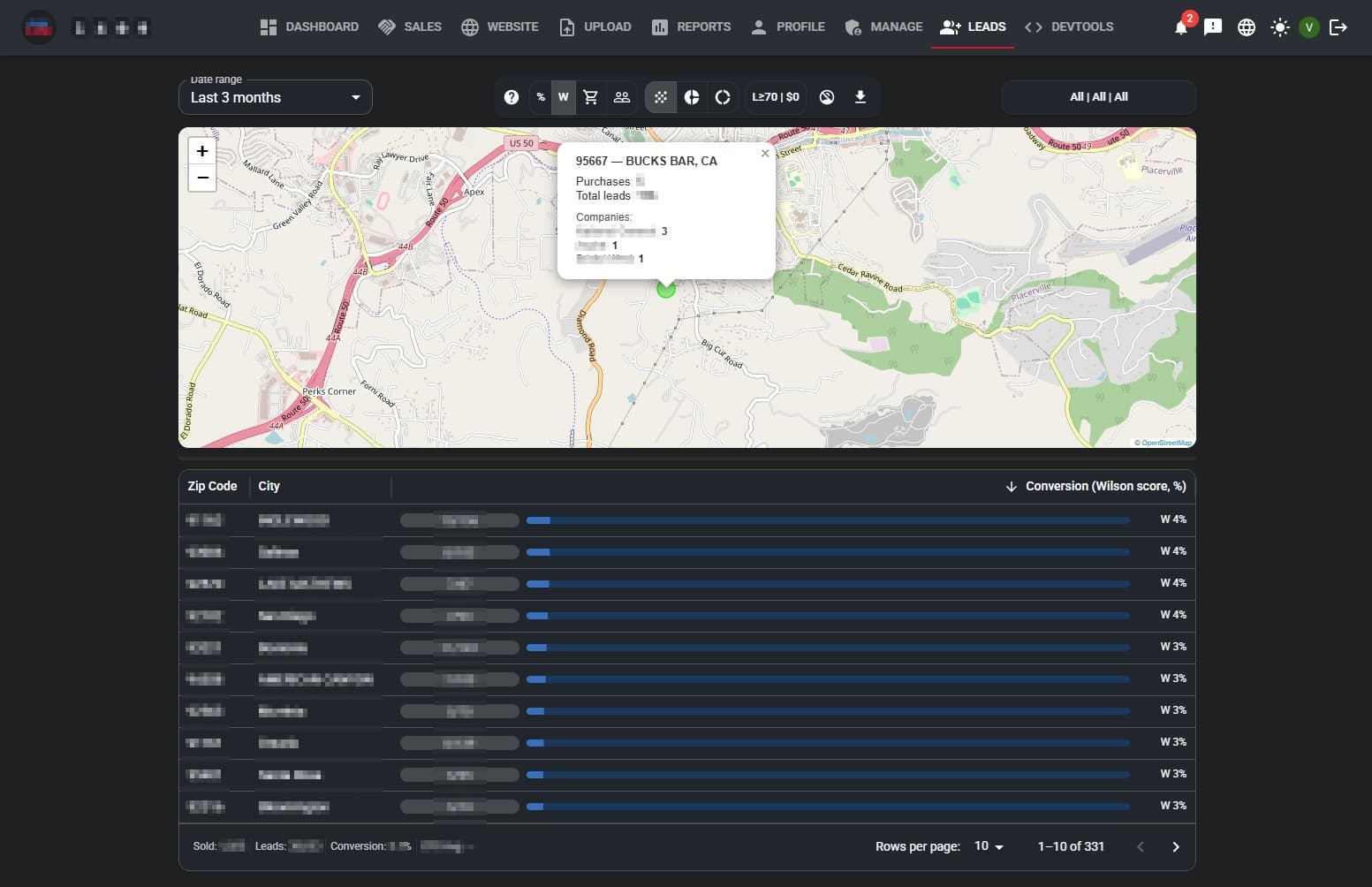The height and width of the screenshot is (887, 1372).
Task: Click the L≥70 | $0 threshold filter
Action: [x=775, y=97]
